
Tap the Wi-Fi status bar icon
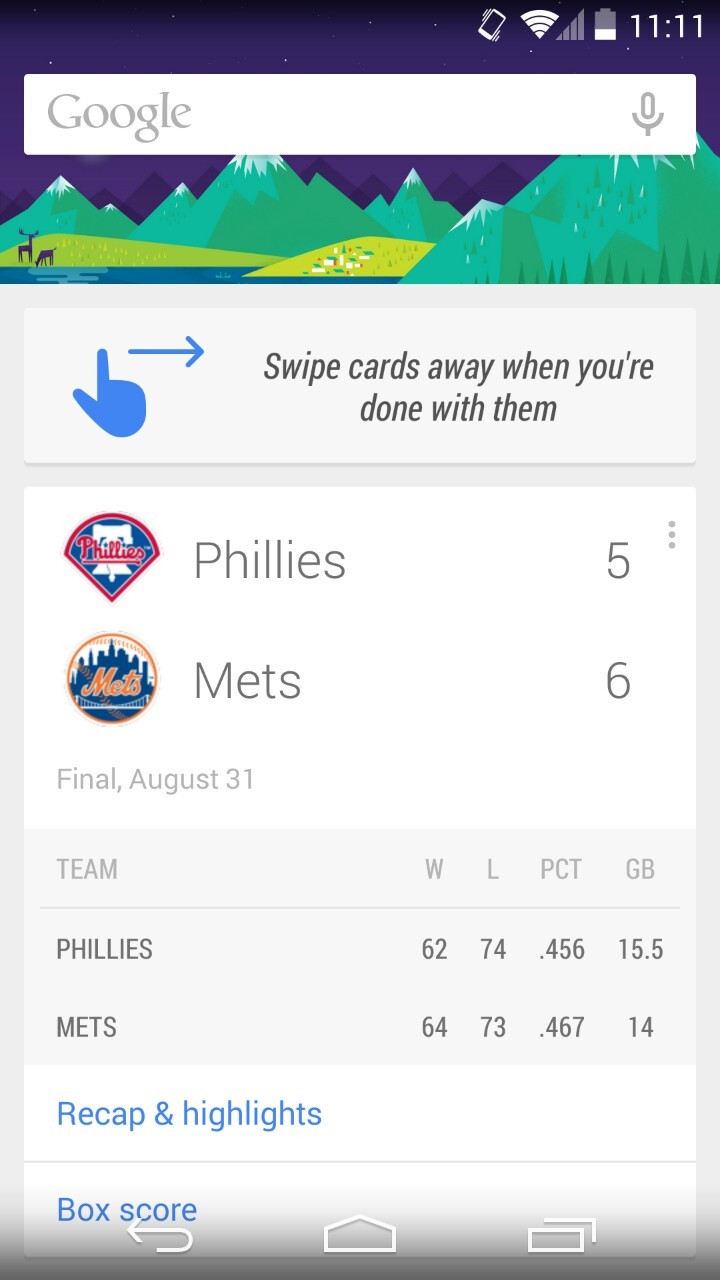(539, 24)
